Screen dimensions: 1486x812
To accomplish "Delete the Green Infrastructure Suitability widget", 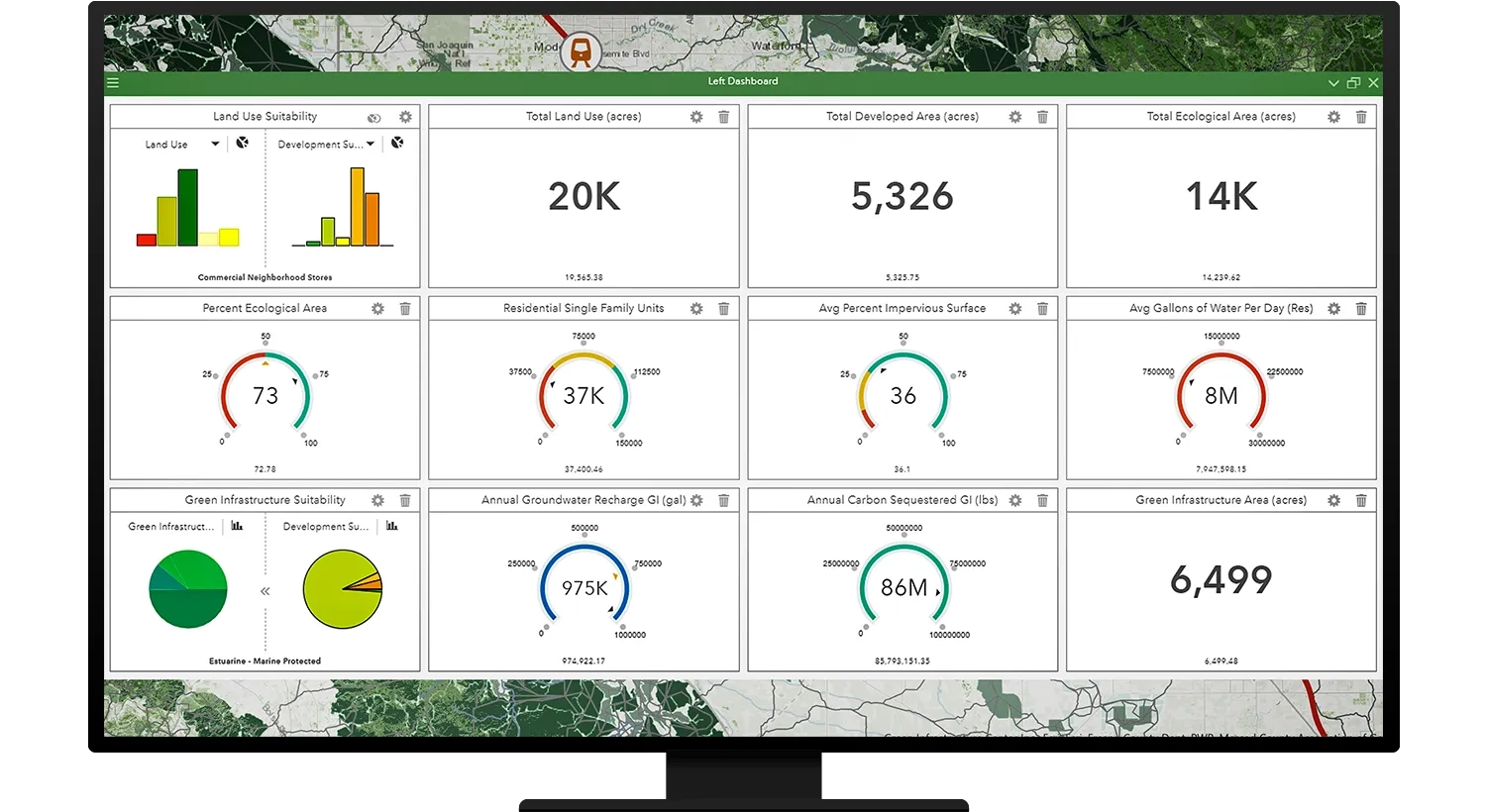I will coord(405,501).
